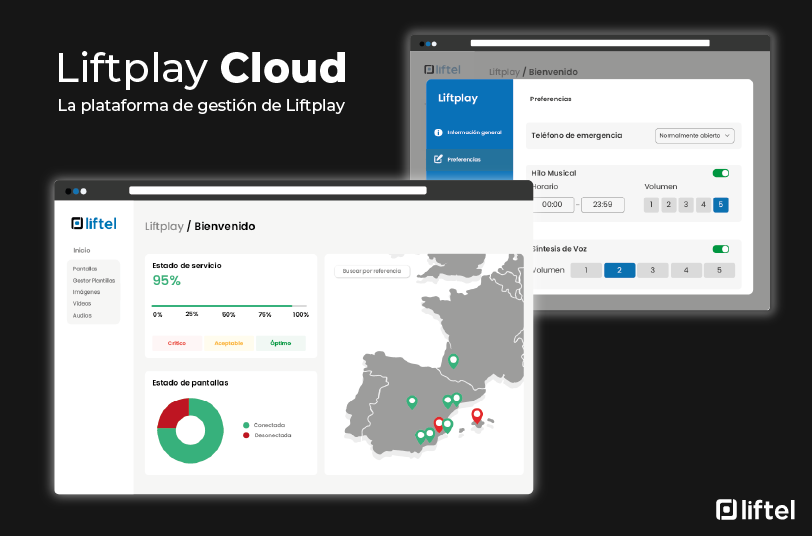
Task: Click the 00:00 Horario start time field
Action: pyautogui.click(x=553, y=205)
